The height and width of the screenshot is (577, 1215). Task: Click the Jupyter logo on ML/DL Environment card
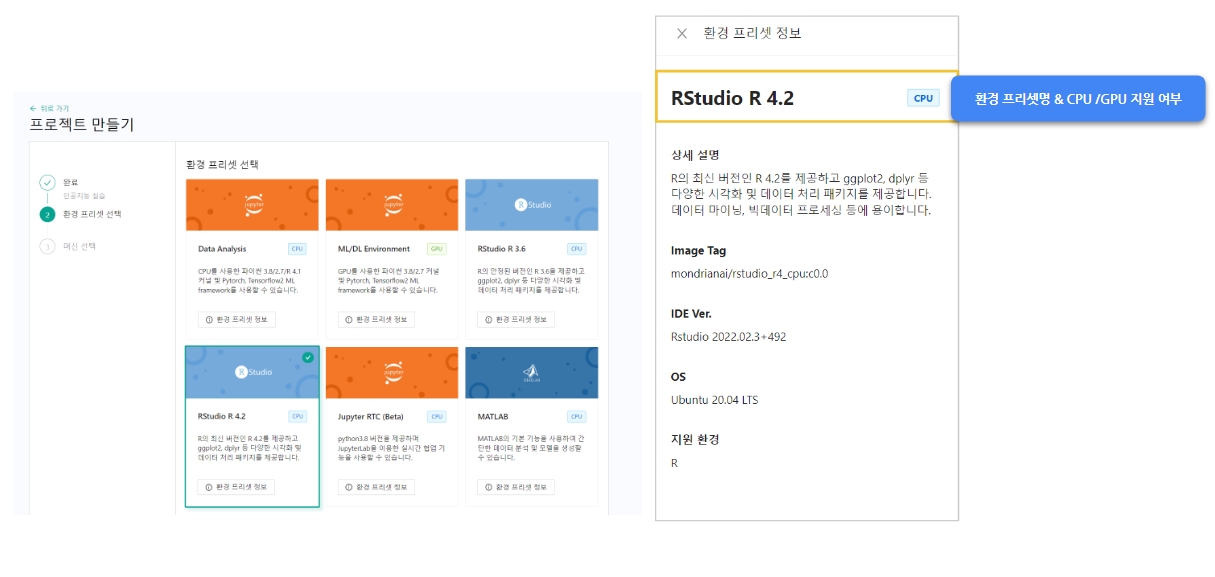(392, 205)
